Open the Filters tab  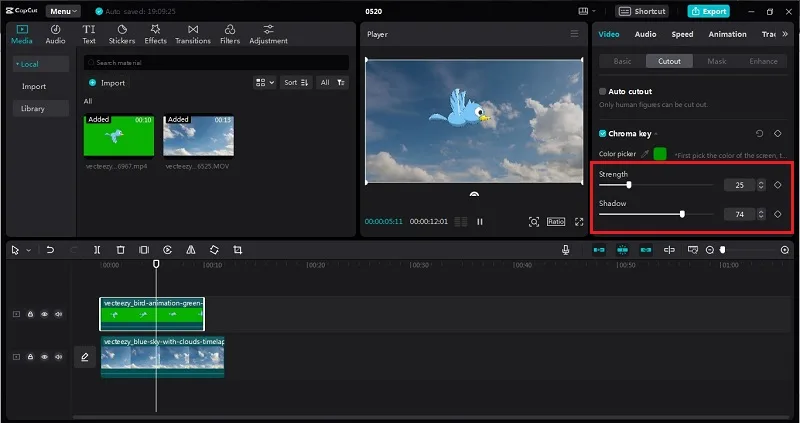pyautogui.click(x=230, y=34)
